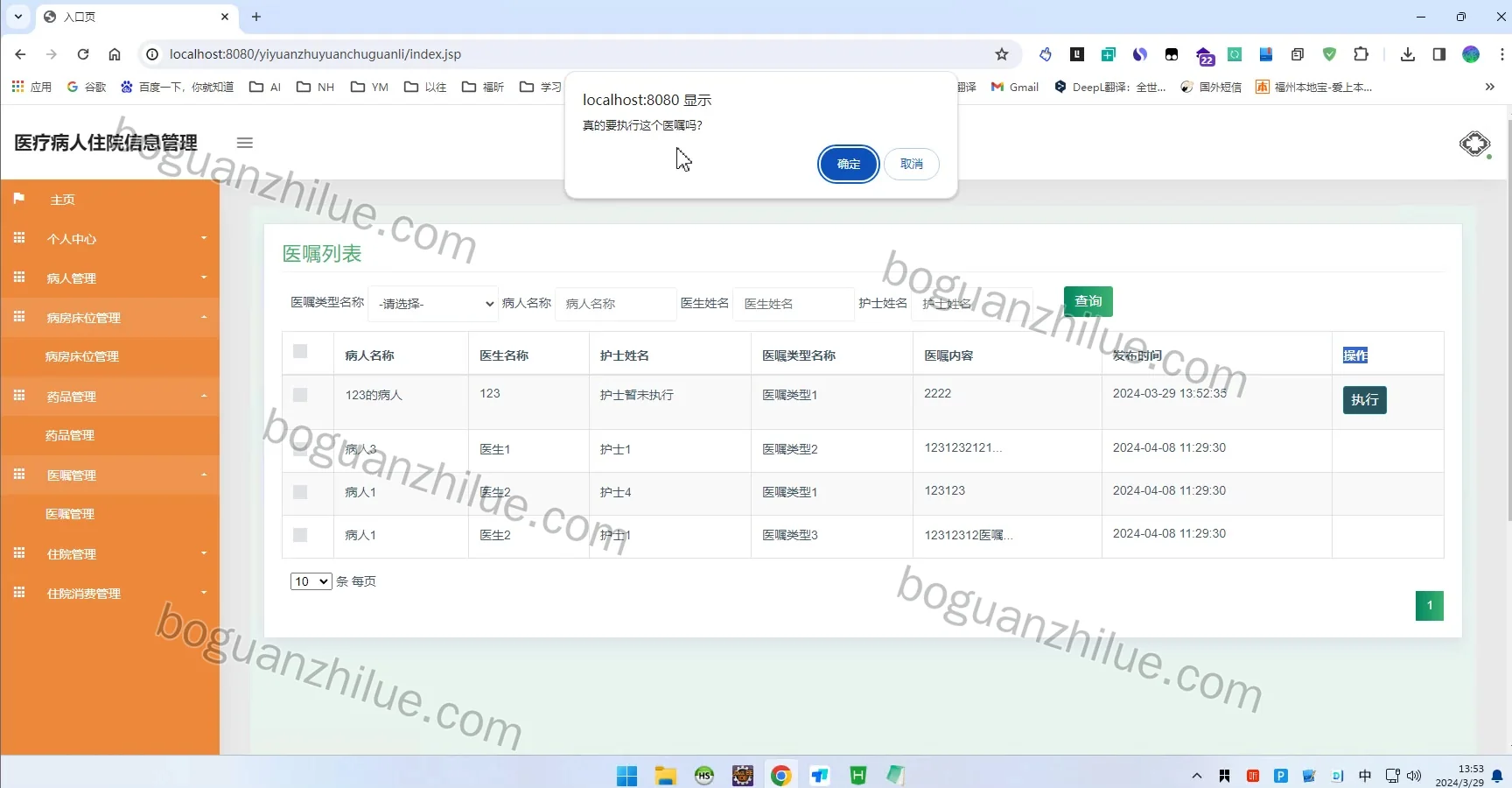
Task: Click the user avatar icon at top right
Action: (1474, 144)
